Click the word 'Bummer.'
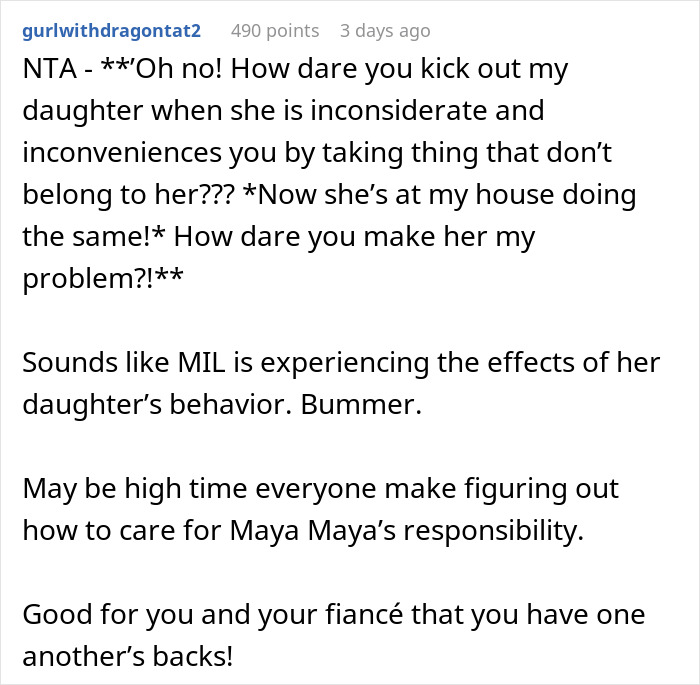The width and height of the screenshot is (700, 685). pyautogui.click(x=361, y=404)
